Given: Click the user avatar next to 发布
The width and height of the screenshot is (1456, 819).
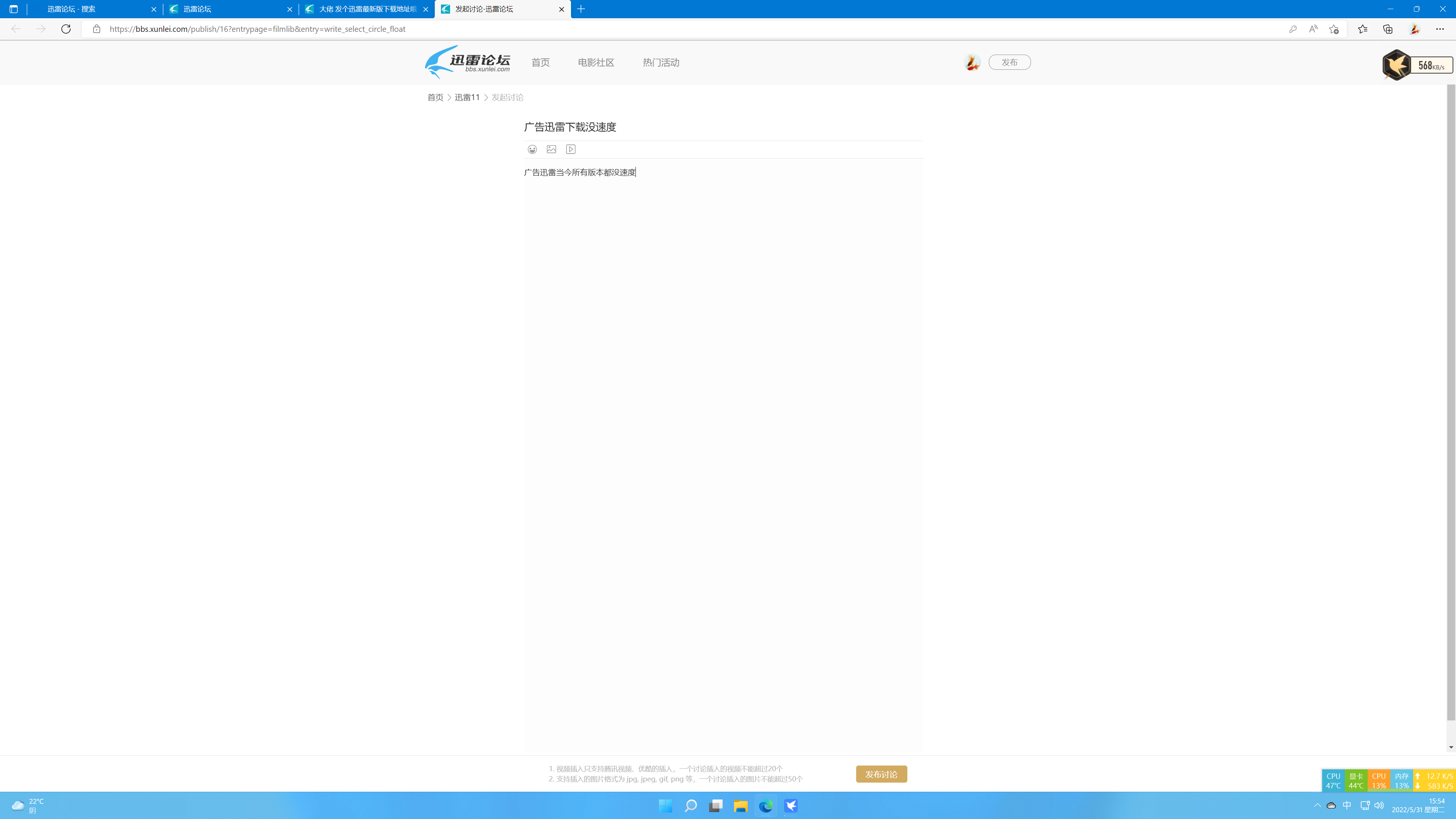Looking at the screenshot, I should [971, 63].
